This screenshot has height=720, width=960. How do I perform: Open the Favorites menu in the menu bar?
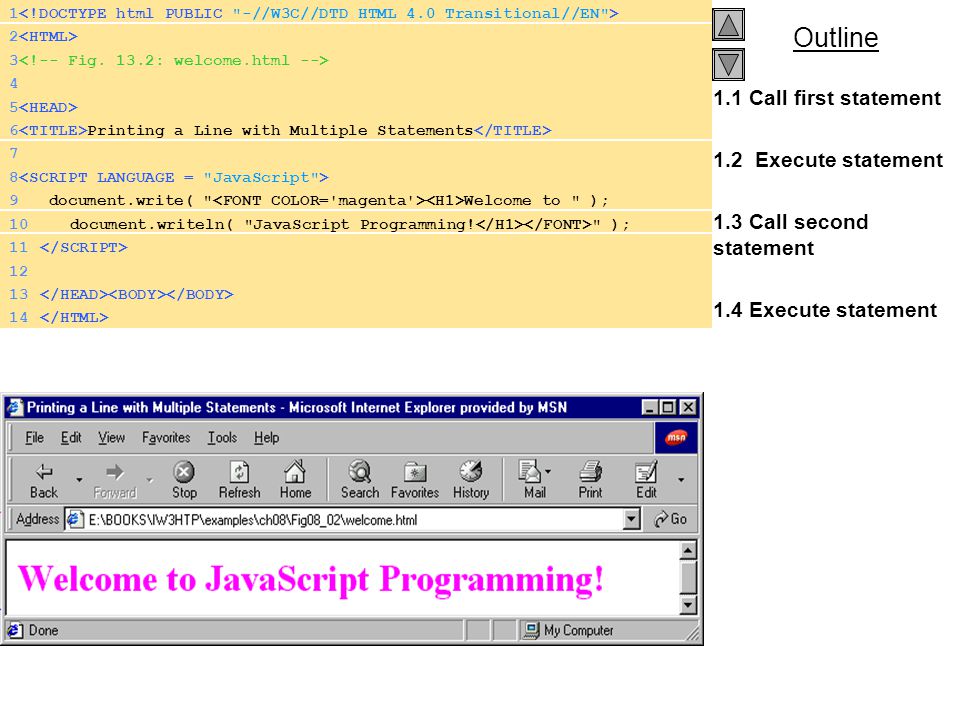coord(166,437)
